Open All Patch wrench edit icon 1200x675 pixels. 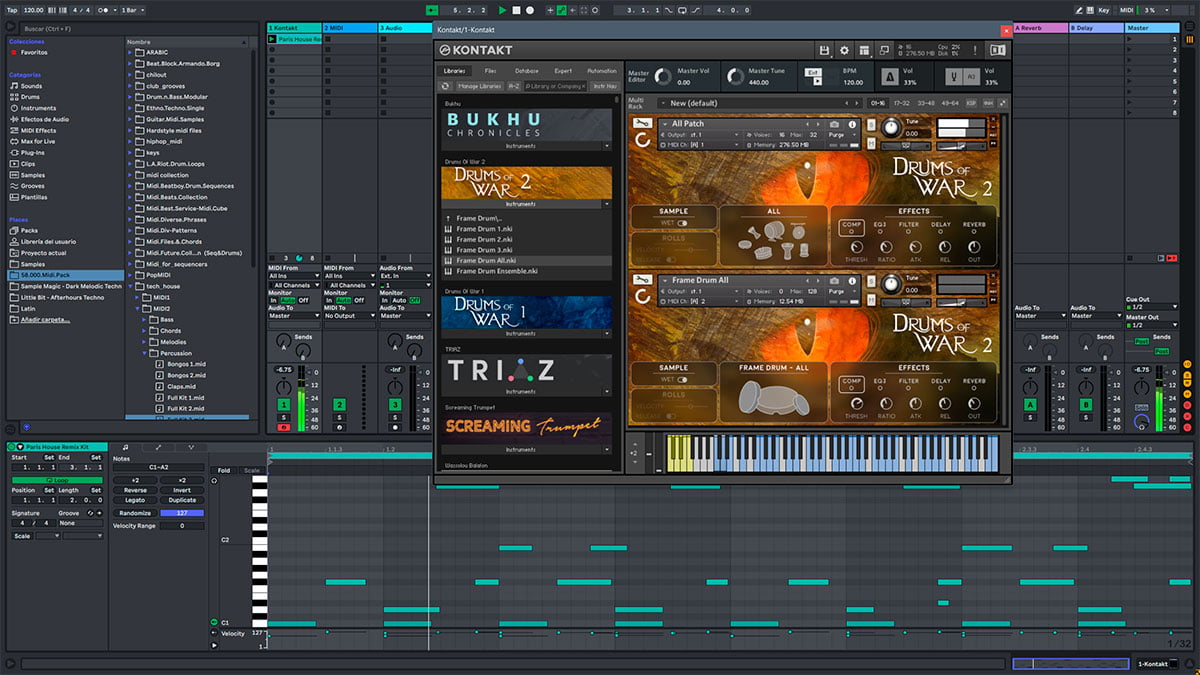[x=642, y=123]
